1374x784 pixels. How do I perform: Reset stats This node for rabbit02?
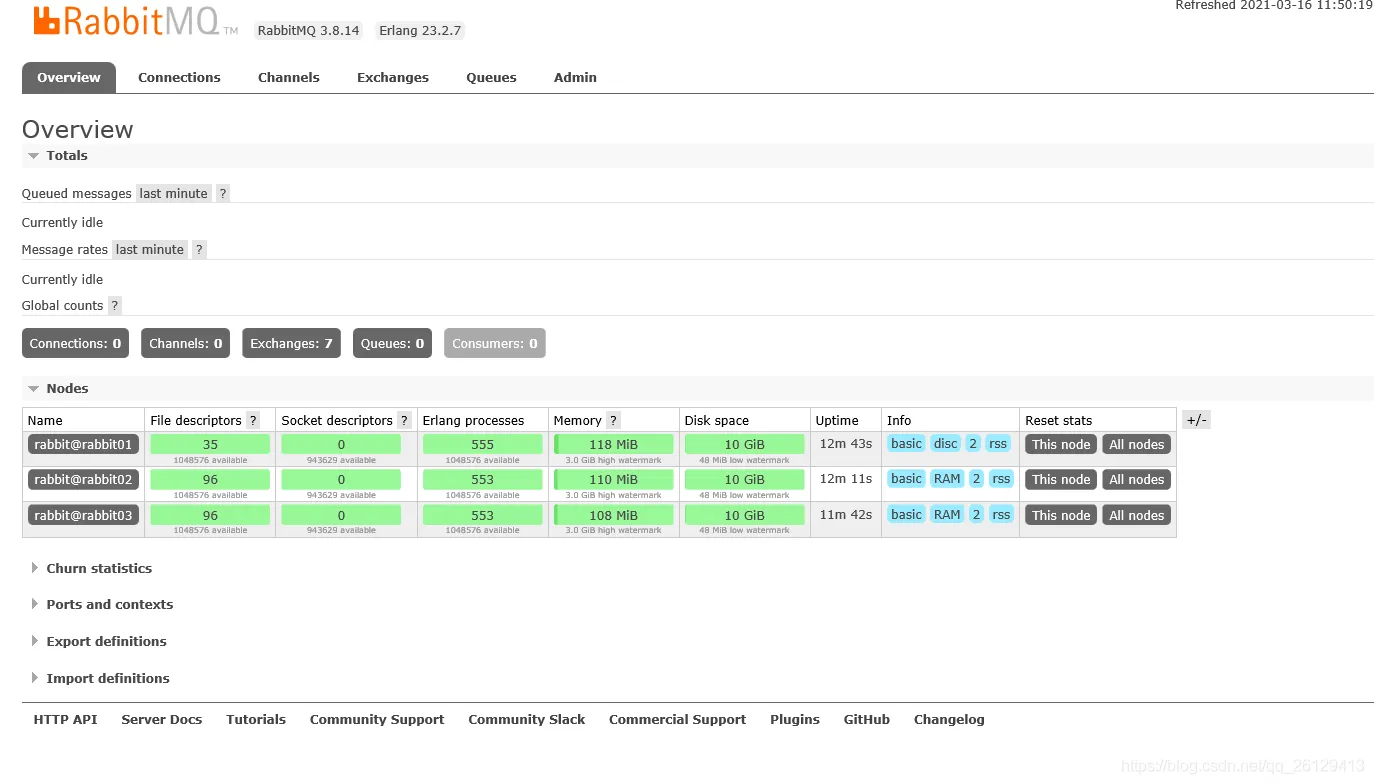1061,479
